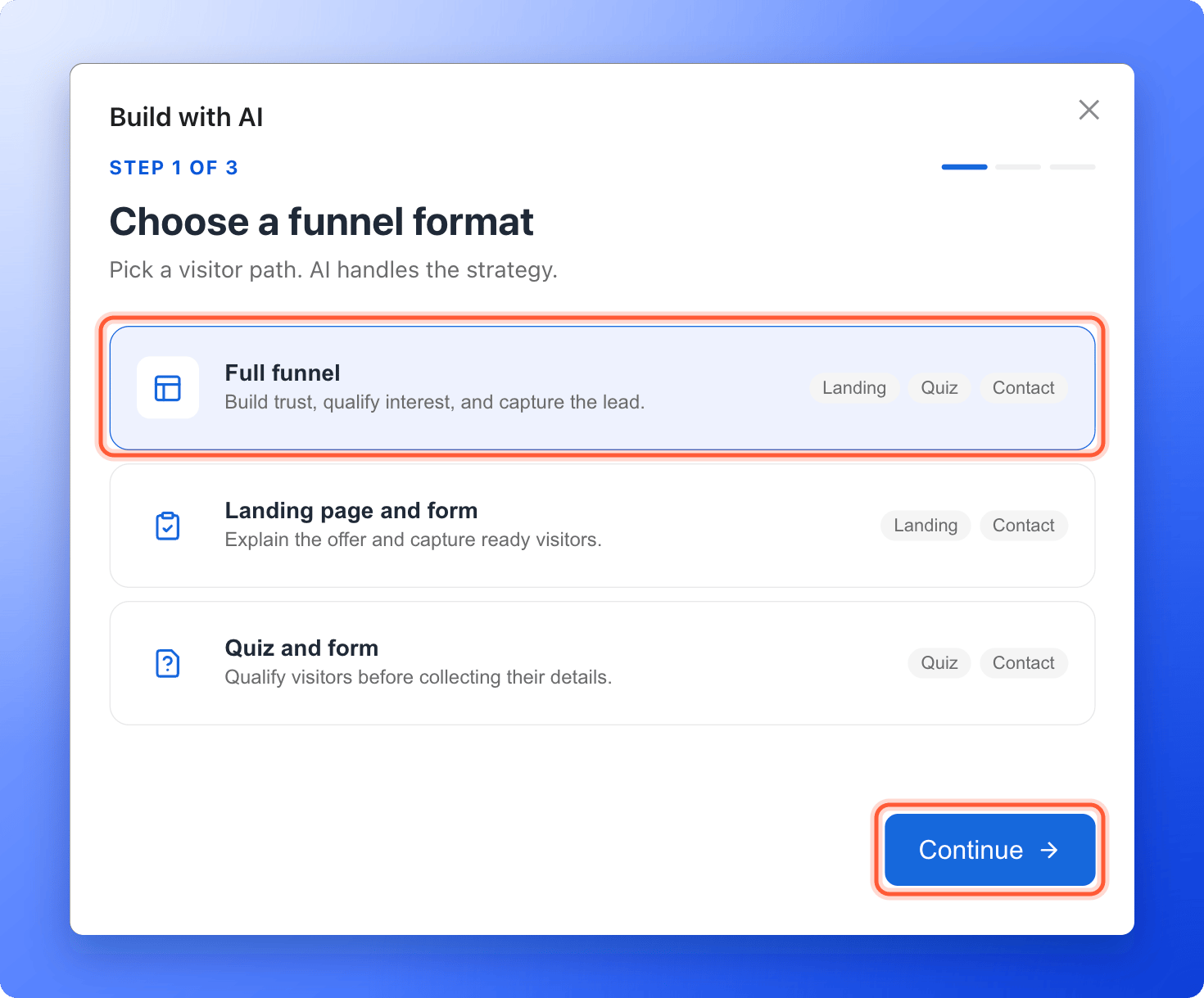
Task: Click the Full funnel layout icon
Action: (168, 388)
